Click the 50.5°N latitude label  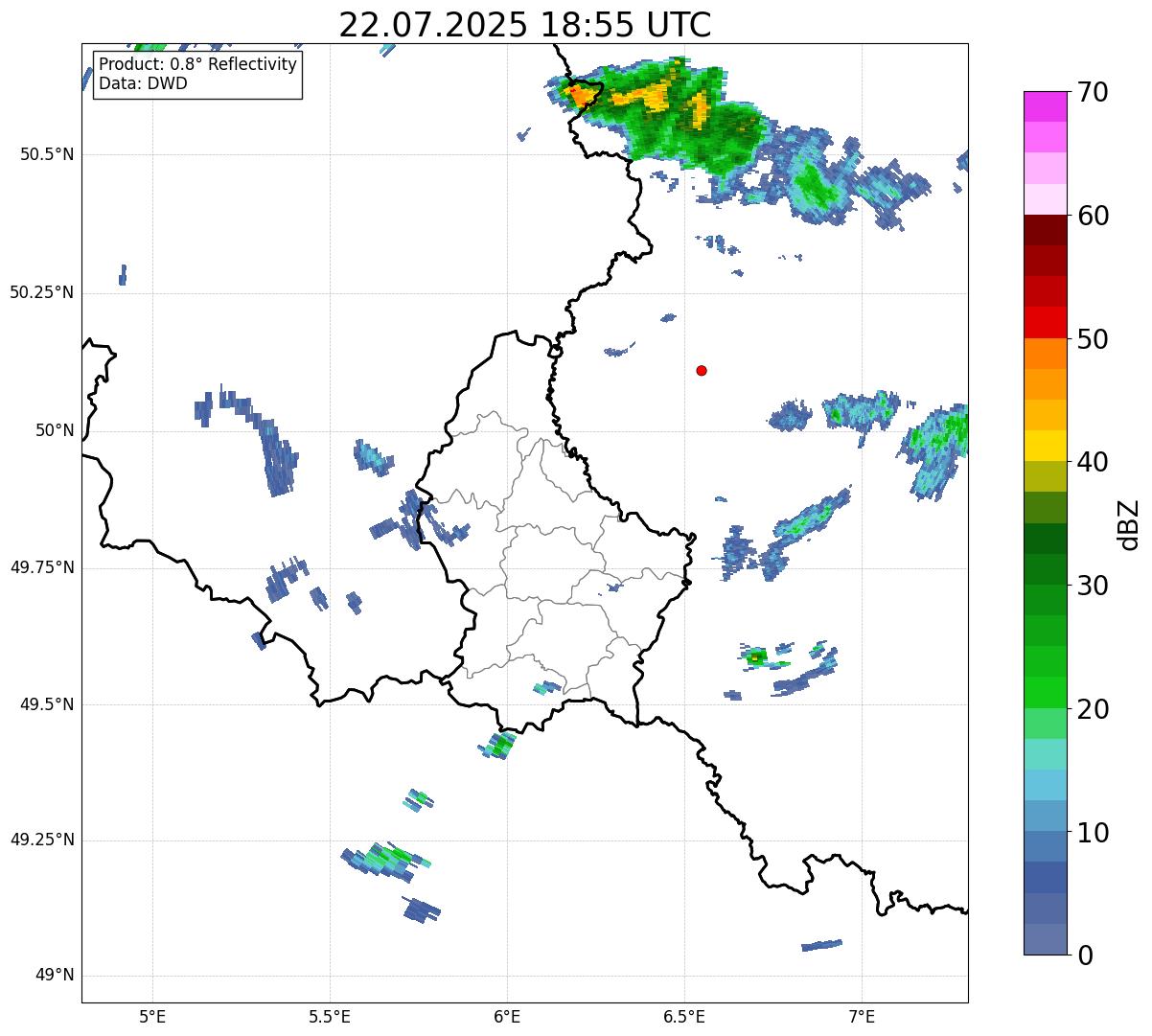[x=47, y=155]
